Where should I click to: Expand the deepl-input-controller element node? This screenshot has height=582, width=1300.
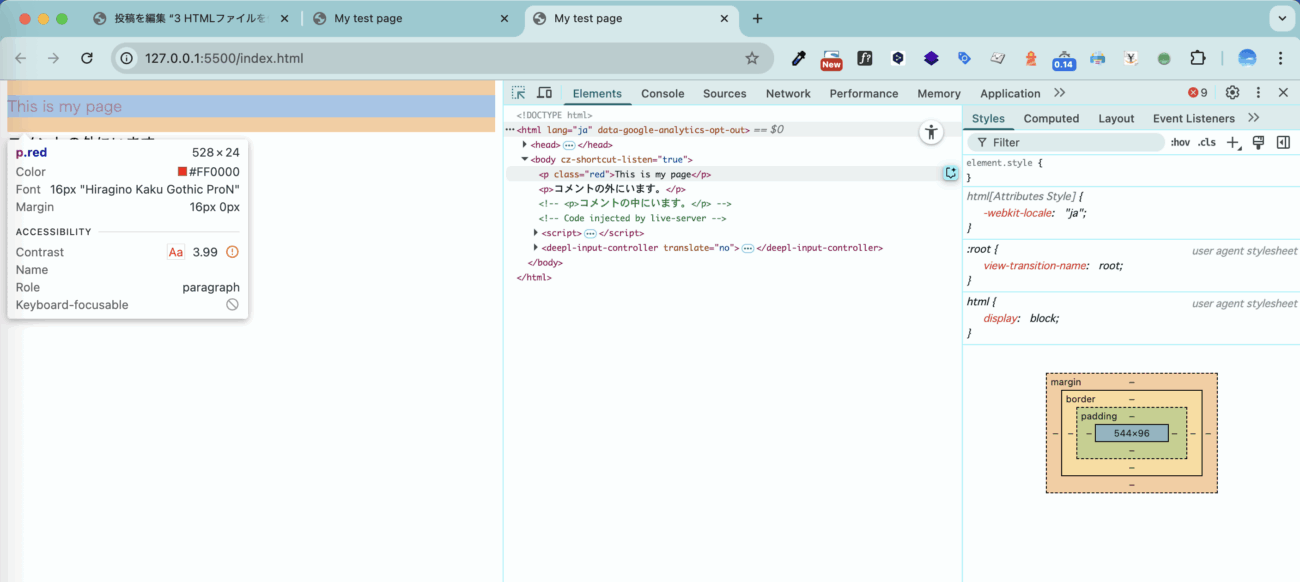(536, 248)
